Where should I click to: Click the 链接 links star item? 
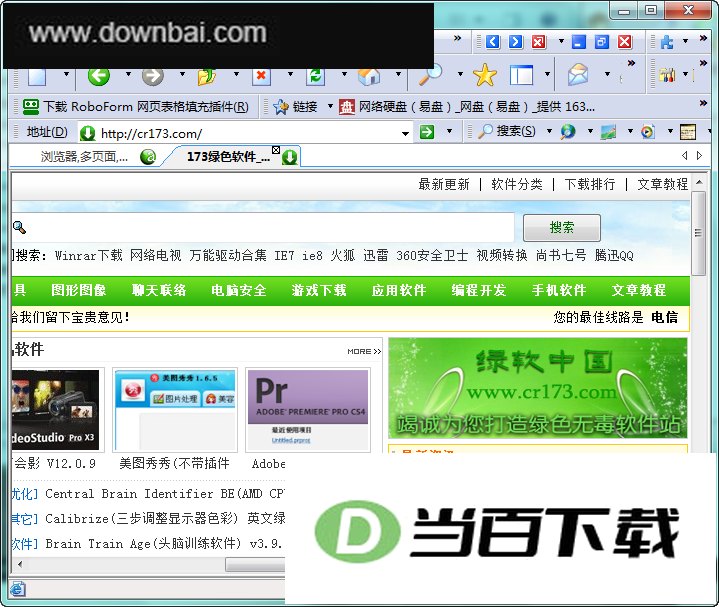point(295,107)
